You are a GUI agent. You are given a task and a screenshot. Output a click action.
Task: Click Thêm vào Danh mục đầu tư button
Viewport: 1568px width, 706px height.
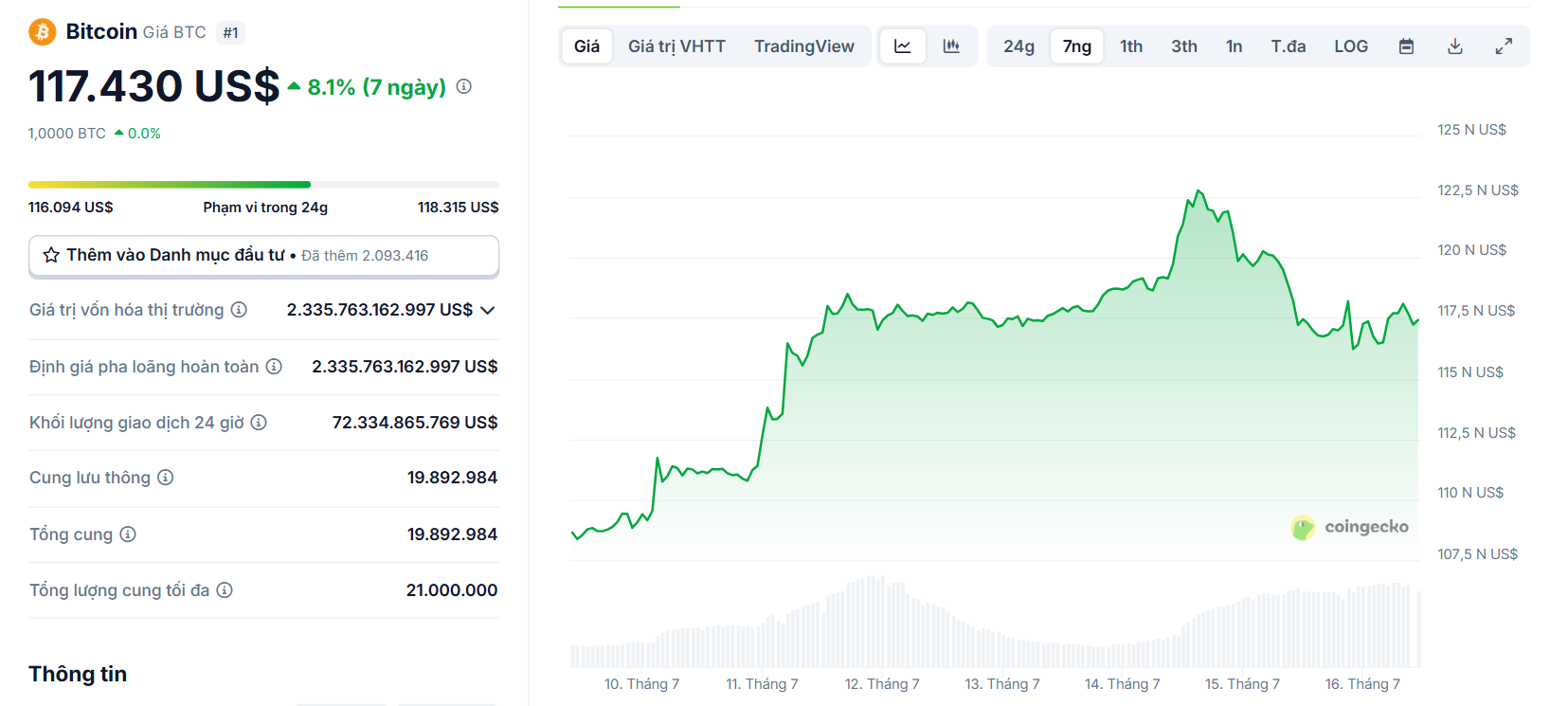click(x=264, y=256)
